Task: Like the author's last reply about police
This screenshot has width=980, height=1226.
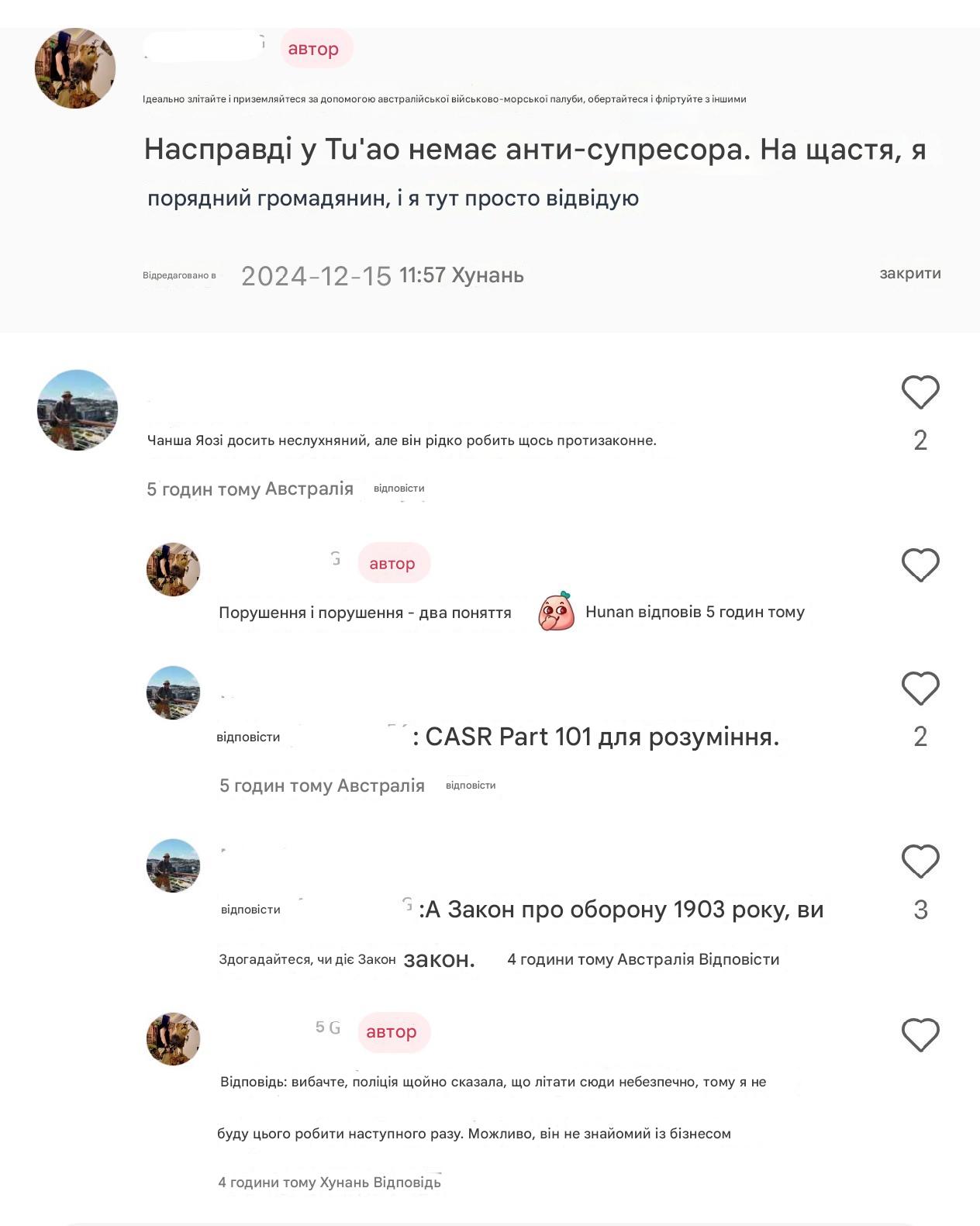Action: pos(920,1035)
